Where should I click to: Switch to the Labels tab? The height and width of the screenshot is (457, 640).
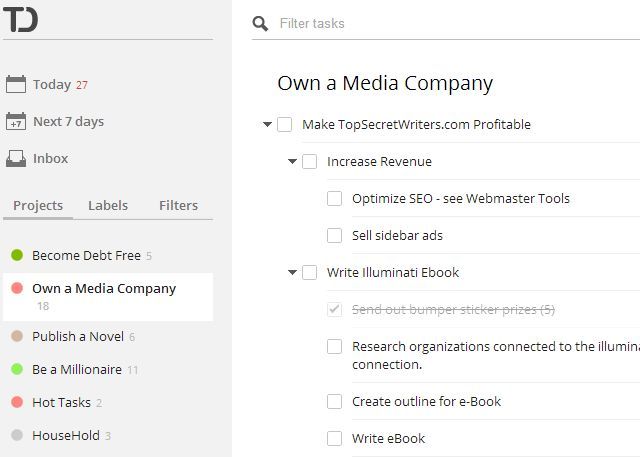click(108, 206)
